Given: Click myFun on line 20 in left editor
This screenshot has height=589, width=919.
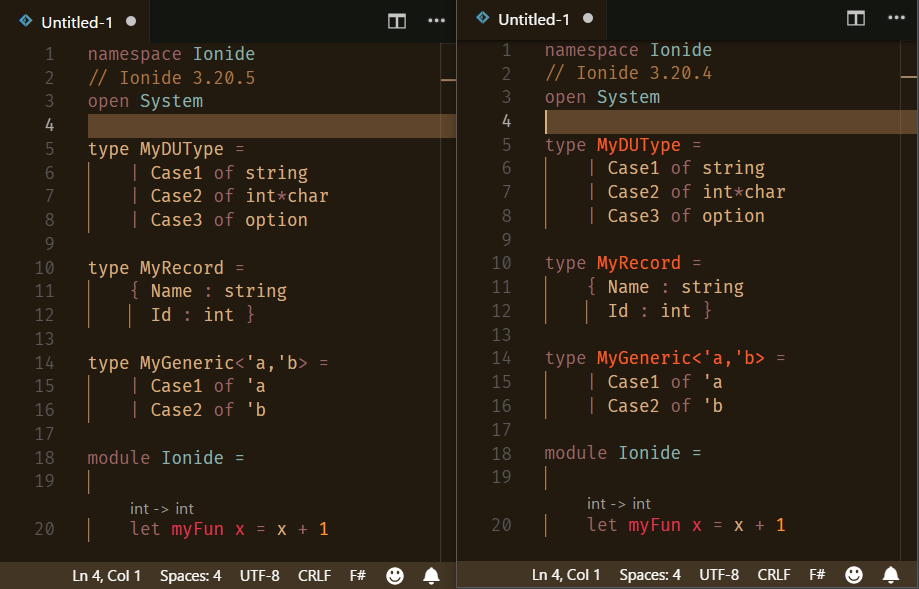Looking at the screenshot, I should click(x=198, y=529).
